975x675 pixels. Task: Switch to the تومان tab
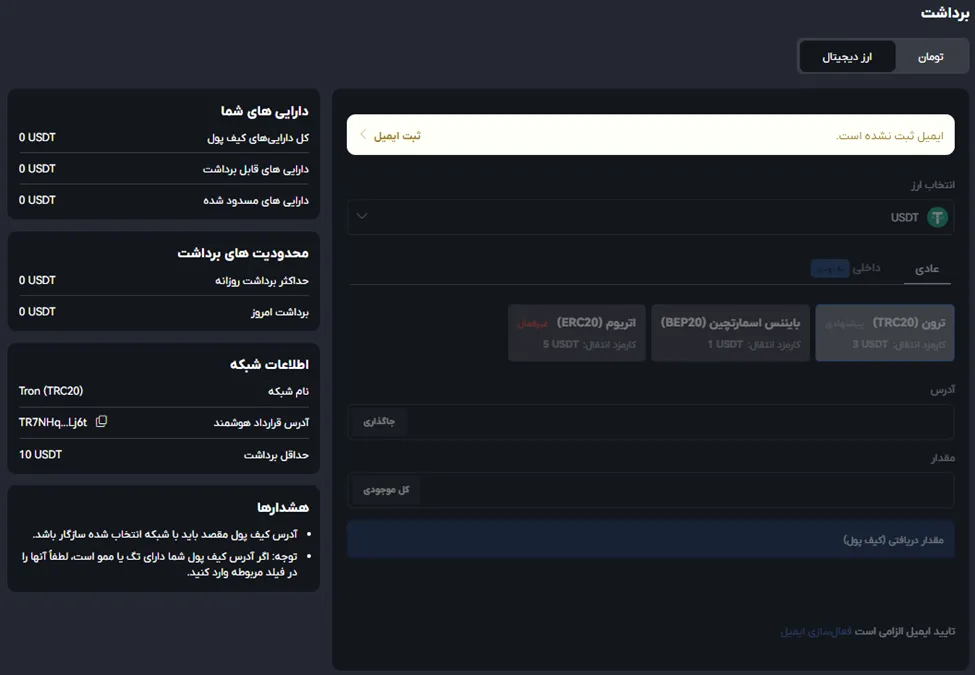coord(931,57)
